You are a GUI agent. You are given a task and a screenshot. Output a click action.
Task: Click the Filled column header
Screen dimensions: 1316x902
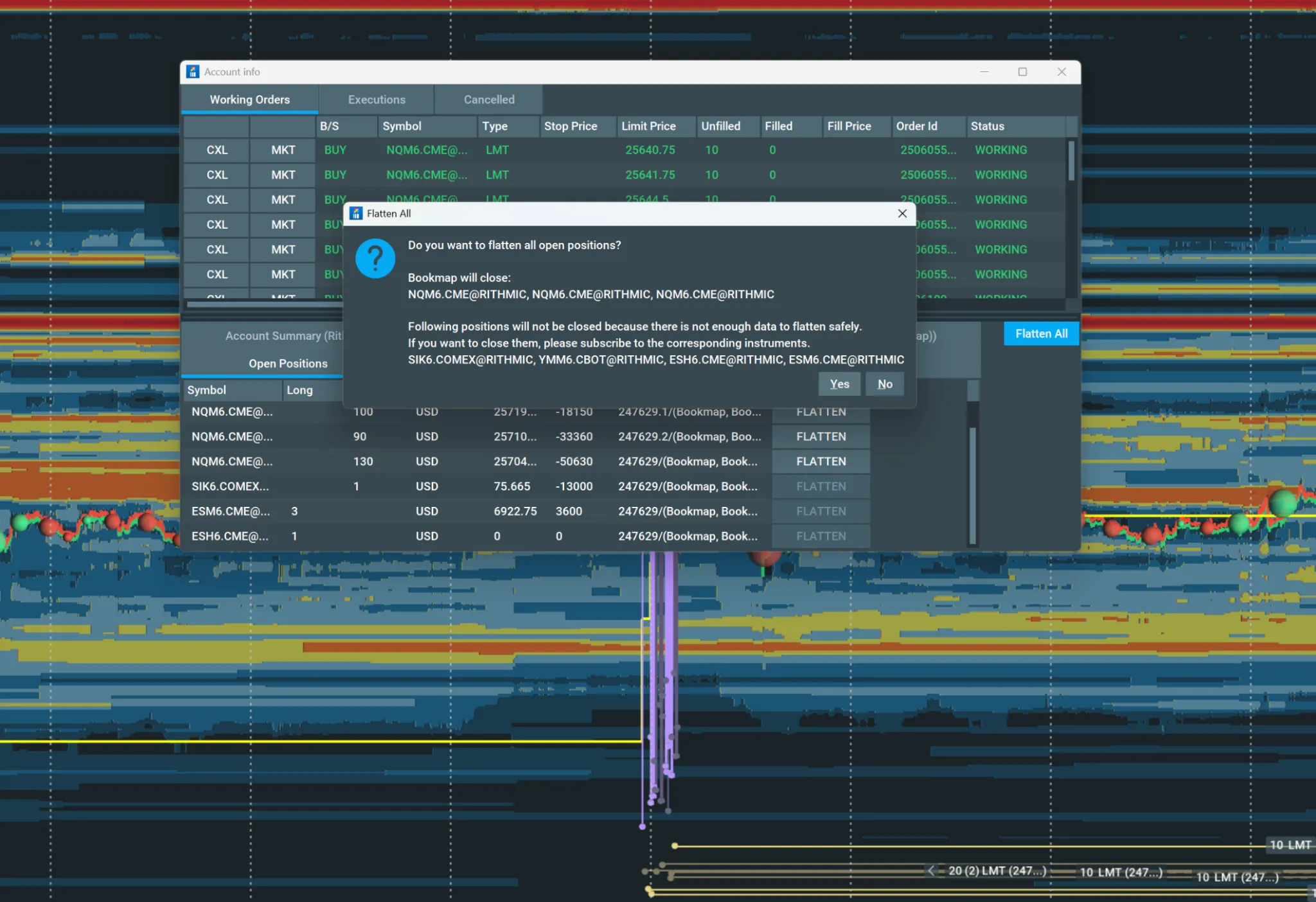(790, 127)
